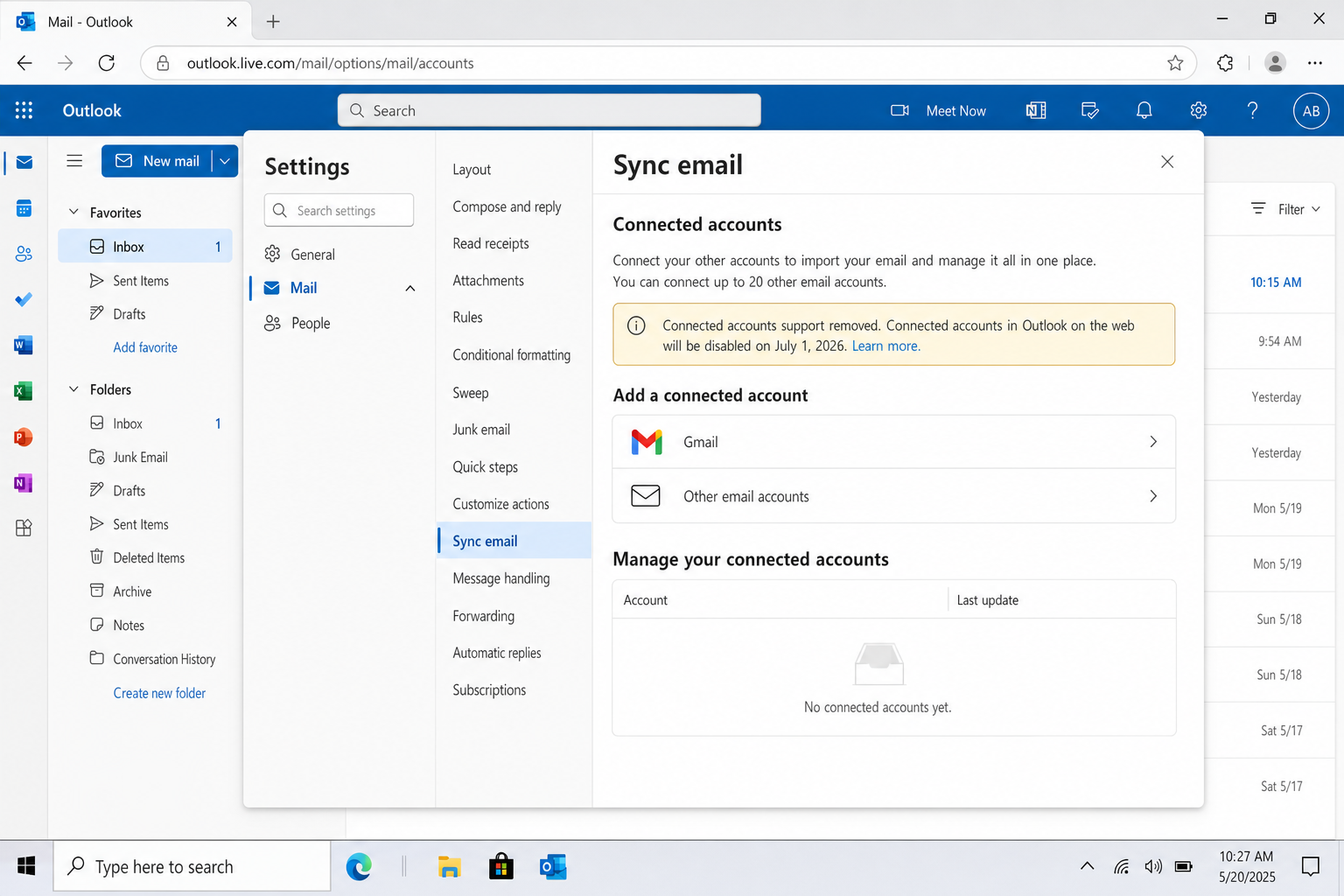Open General settings category
1344x896 pixels.
299,255
